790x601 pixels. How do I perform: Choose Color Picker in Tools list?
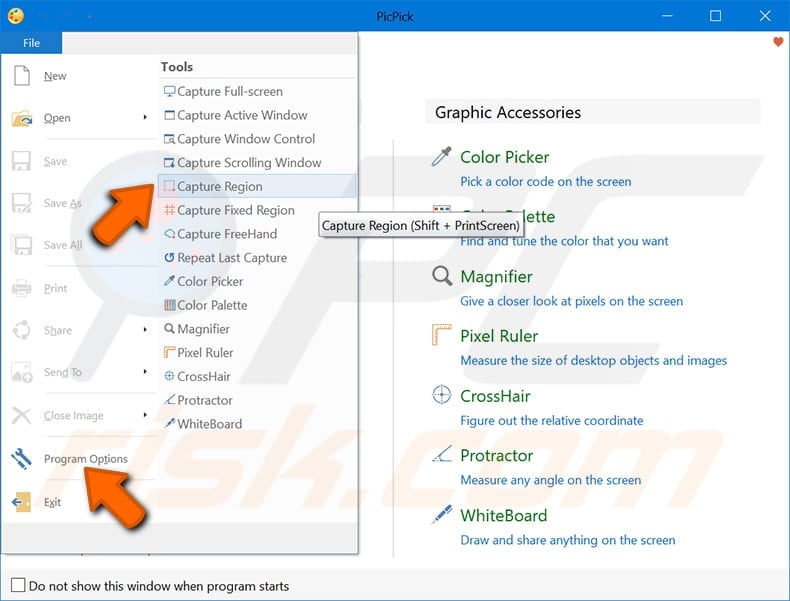257,281
